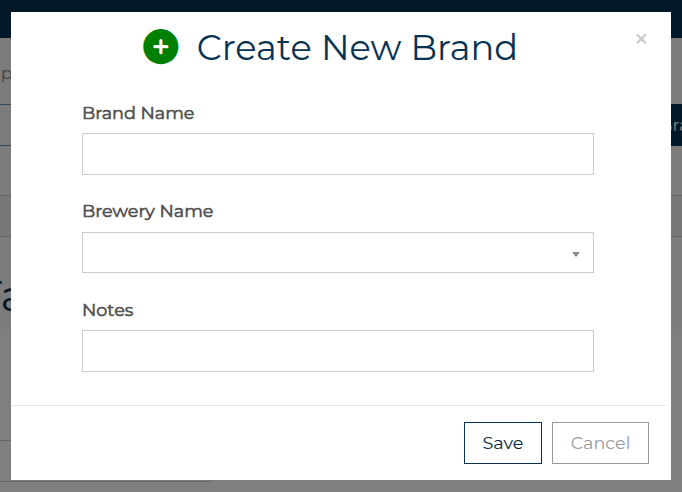Click the blank header area right of the title
This screenshot has height=492, width=682.
[x=580, y=47]
